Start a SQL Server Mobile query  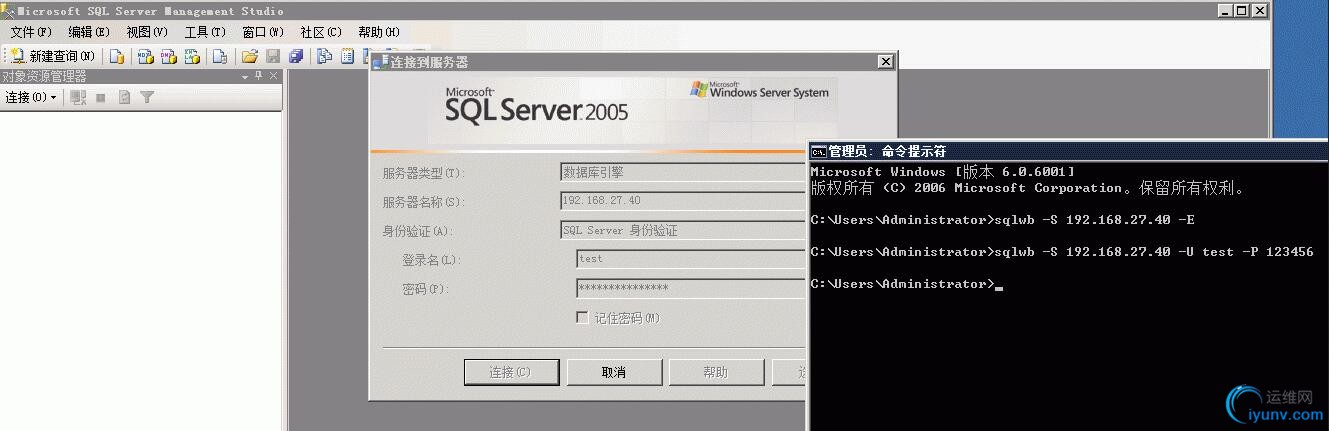coord(219,56)
